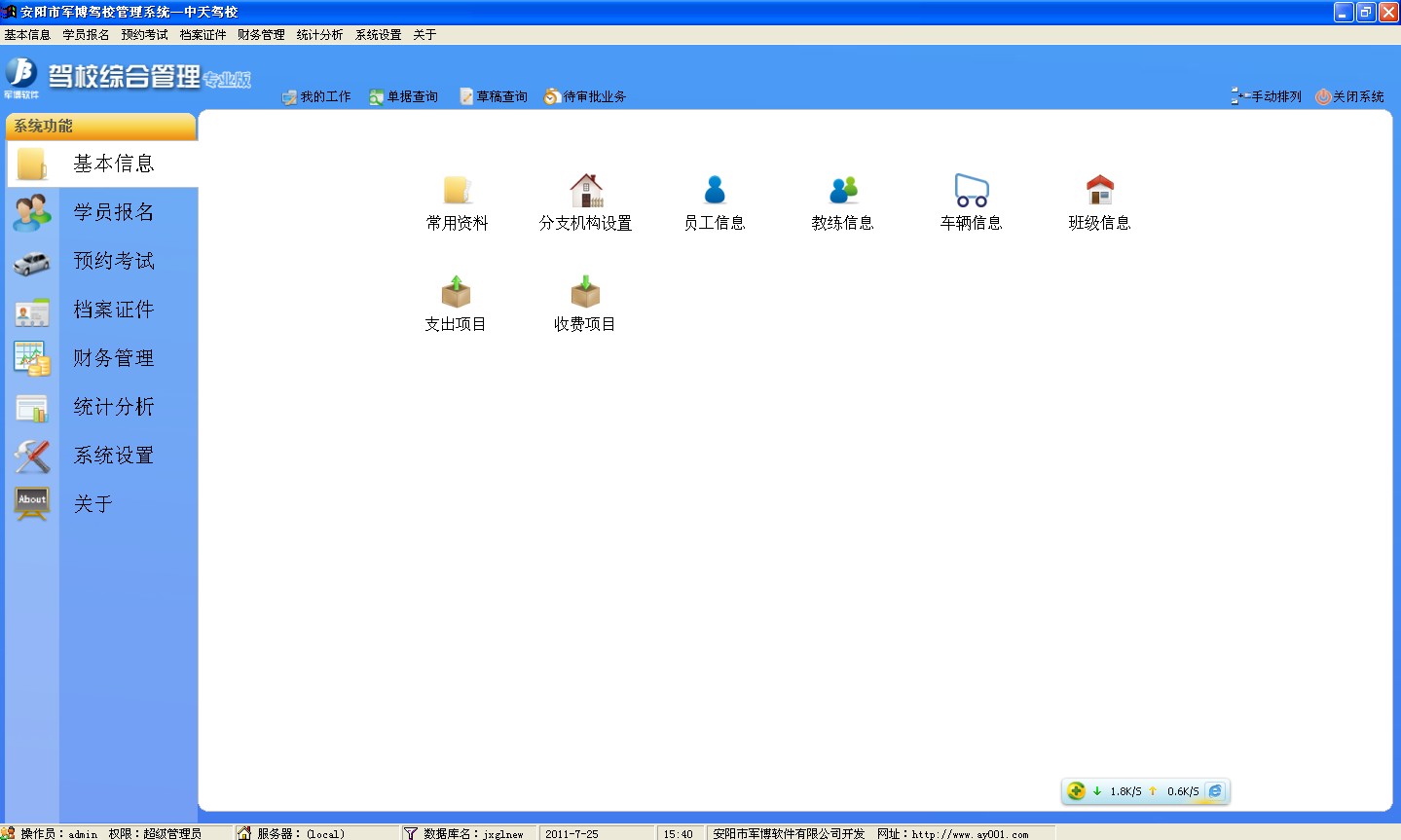The height and width of the screenshot is (840, 1401).
Task: Open the 学员报名 menu
Action: point(86,34)
